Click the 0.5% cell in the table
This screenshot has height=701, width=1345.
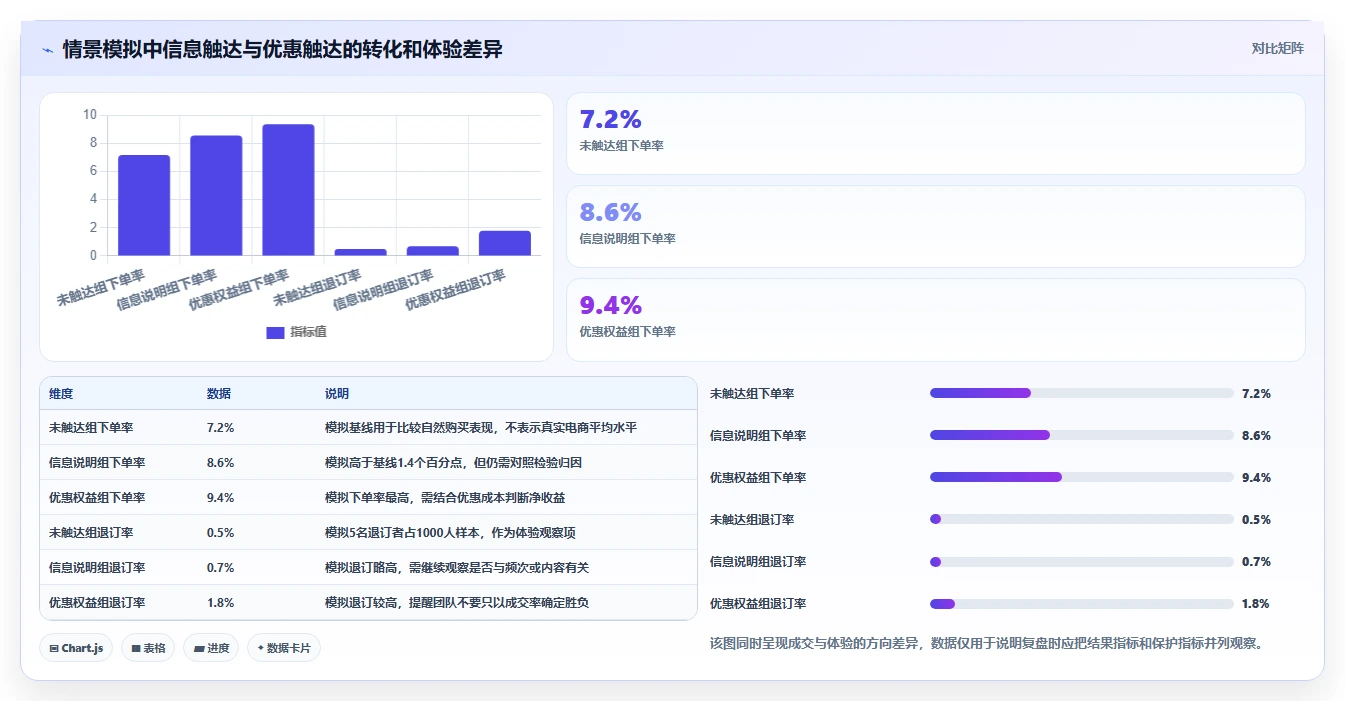pyautogui.click(x=220, y=532)
